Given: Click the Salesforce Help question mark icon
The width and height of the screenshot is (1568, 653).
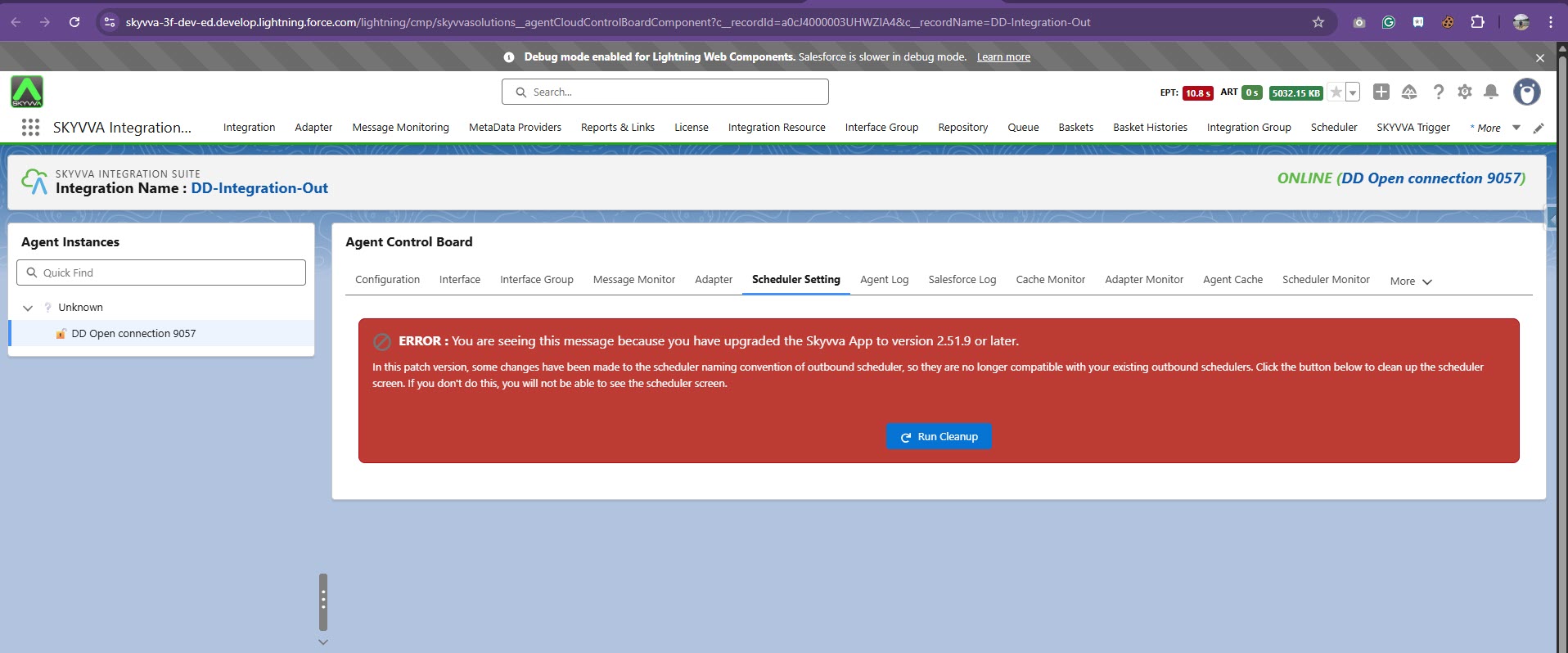Looking at the screenshot, I should (1438, 92).
